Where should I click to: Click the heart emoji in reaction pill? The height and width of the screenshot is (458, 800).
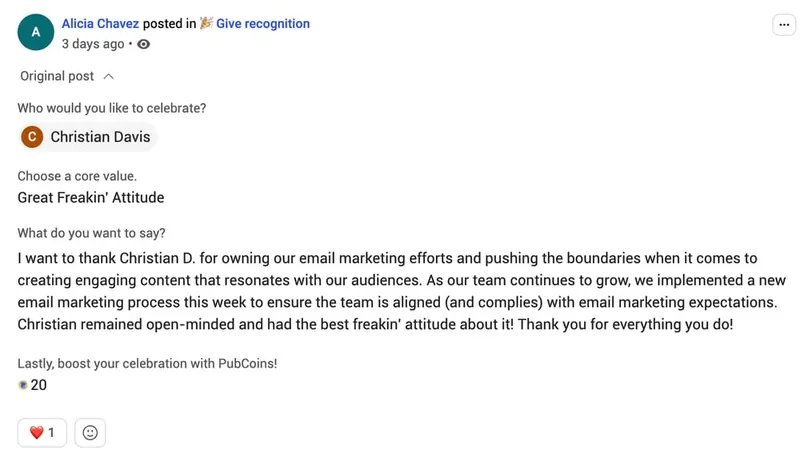pyautogui.click(x=36, y=432)
